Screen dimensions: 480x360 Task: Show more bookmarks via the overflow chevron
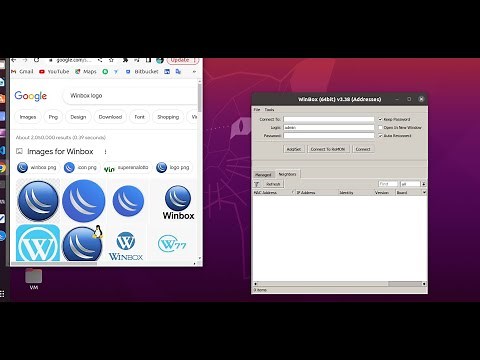(x=194, y=71)
